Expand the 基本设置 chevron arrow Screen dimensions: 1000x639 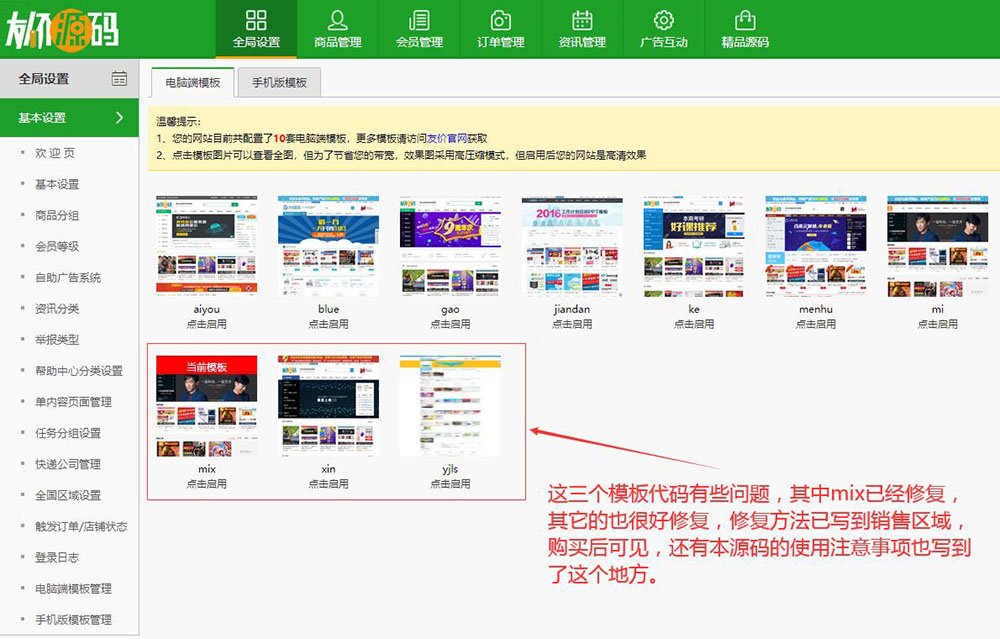click(x=119, y=117)
